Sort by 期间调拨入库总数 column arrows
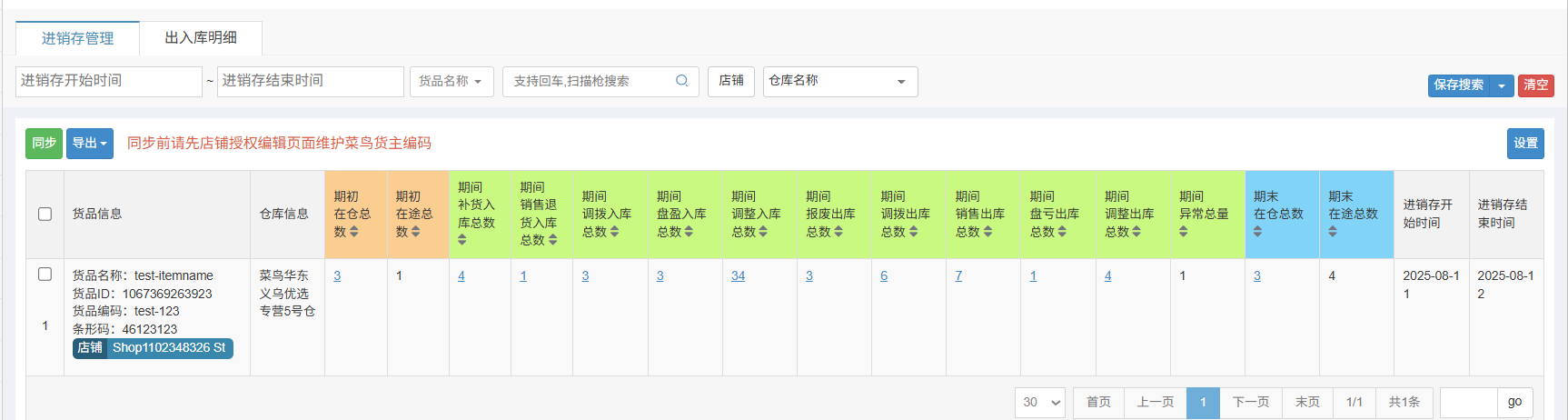 pyautogui.click(x=614, y=232)
